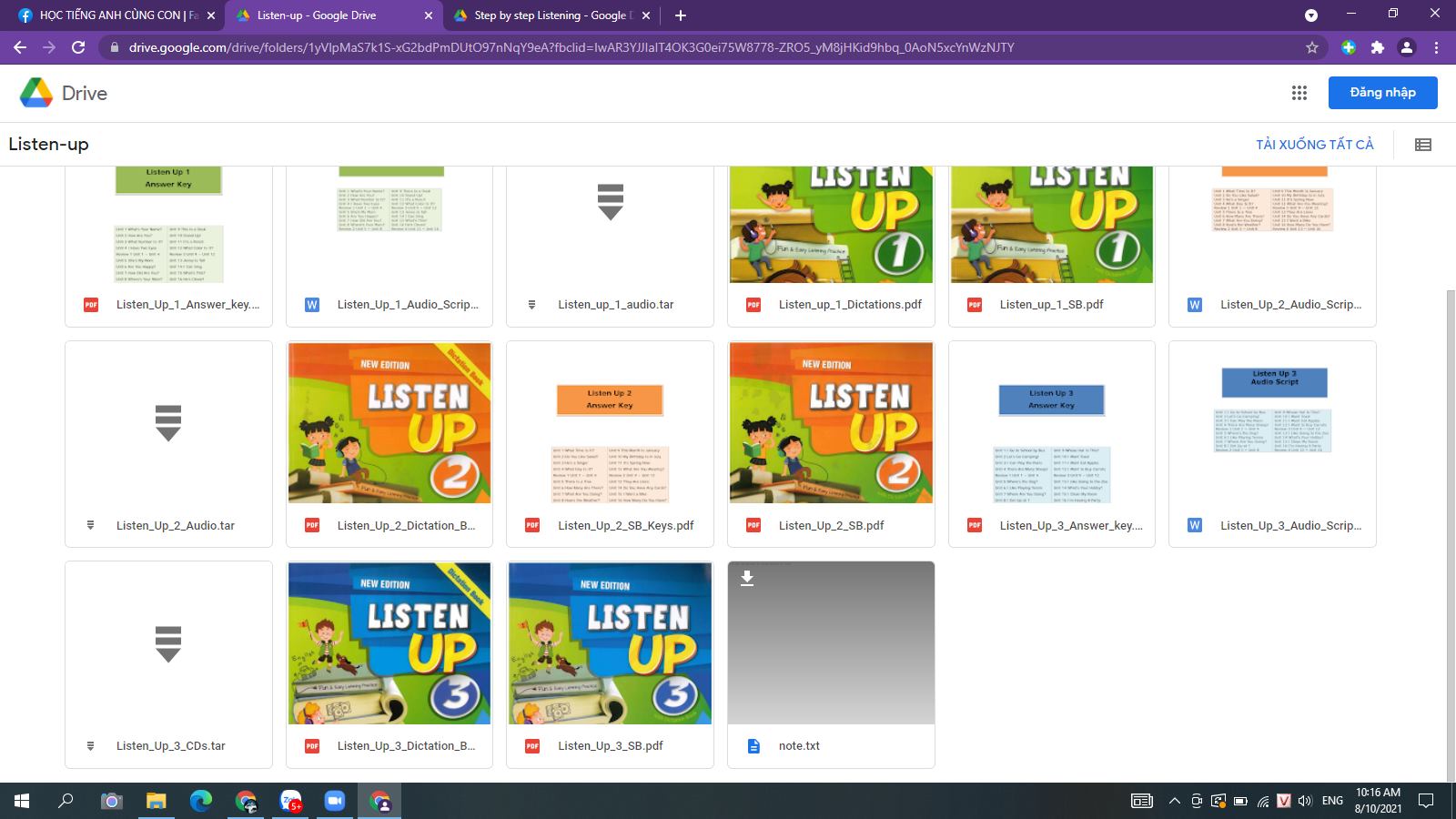The width and height of the screenshot is (1456, 819).
Task: Switch to list layout view icon
Action: pyautogui.click(x=1423, y=145)
